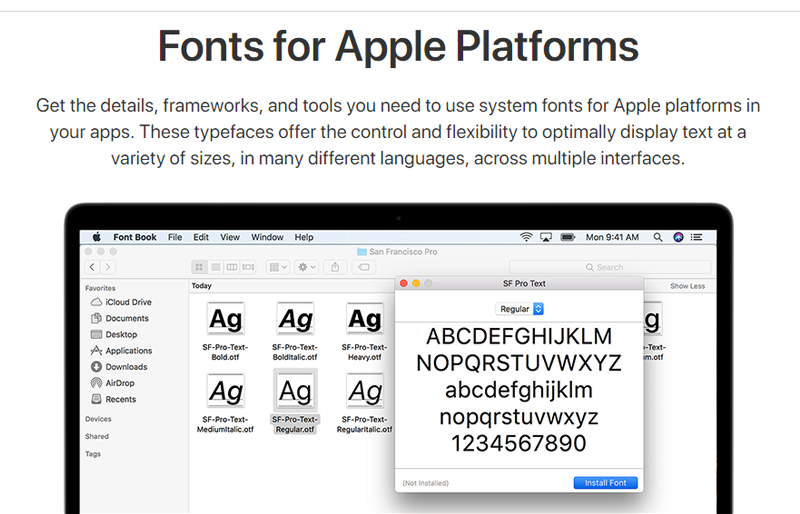Select Recents in sidebar
The height and width of the screenshot is (514, 800).
tap(113, 399)
